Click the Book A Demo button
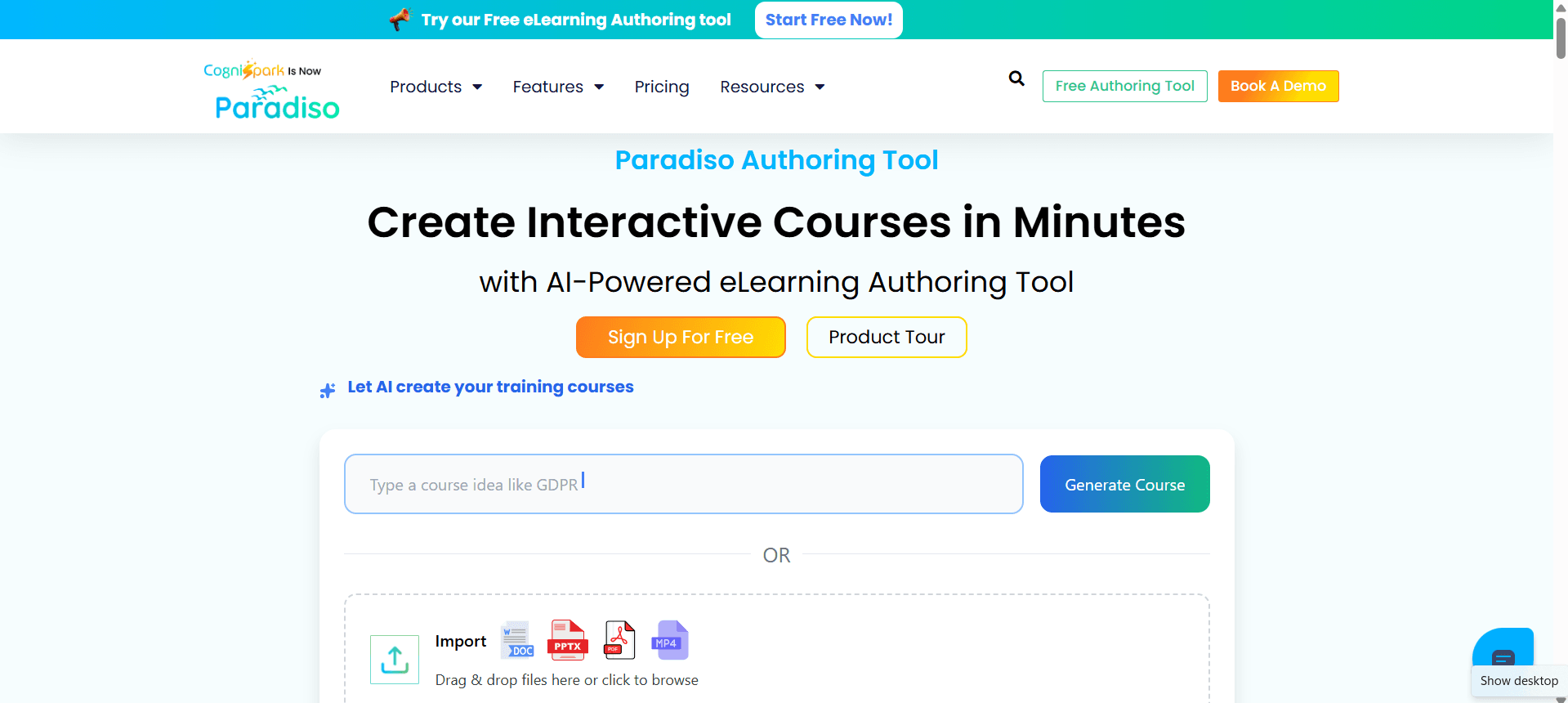Image resolution: width=1568 pixels, height=703 pixels. (x=1278, y=86)
